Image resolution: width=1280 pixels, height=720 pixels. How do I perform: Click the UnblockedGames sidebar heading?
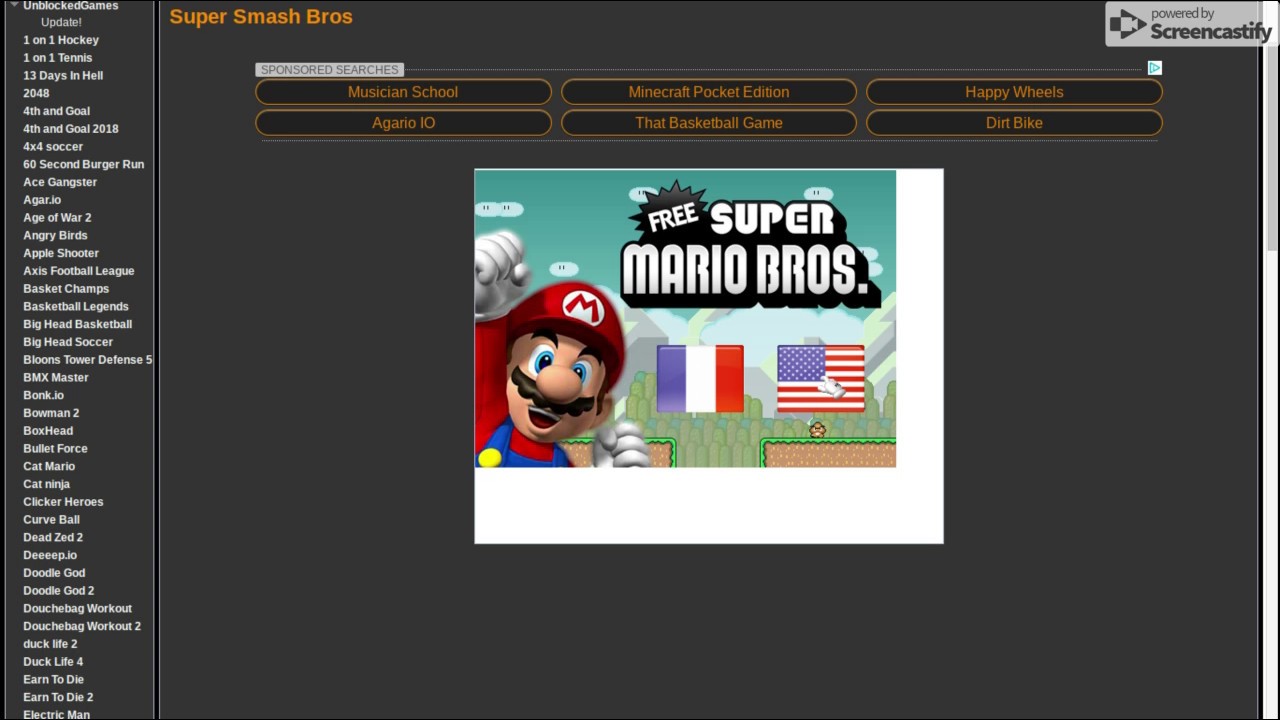tap(70, 6)
